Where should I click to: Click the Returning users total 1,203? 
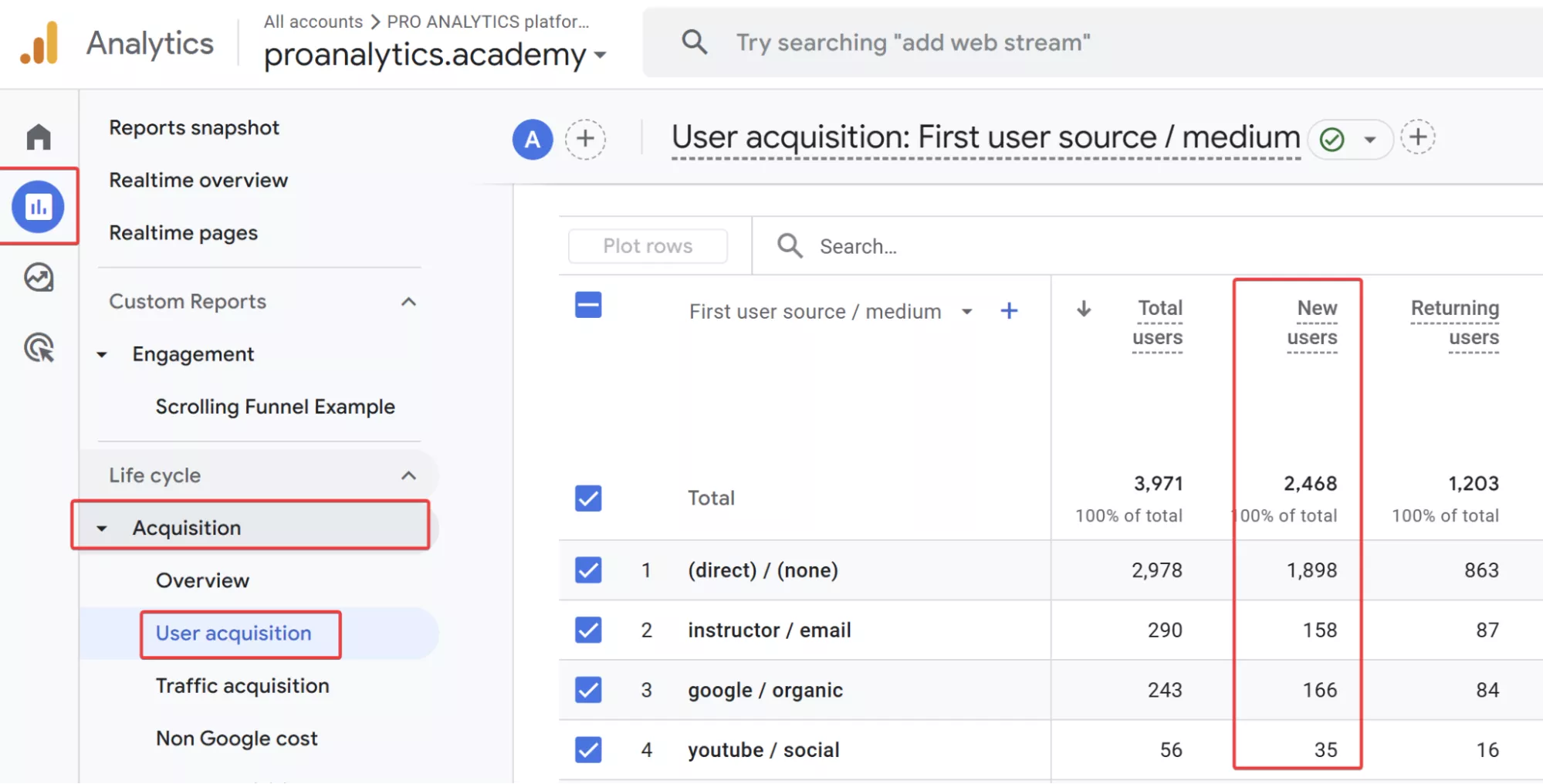(x=1474, y=484)
